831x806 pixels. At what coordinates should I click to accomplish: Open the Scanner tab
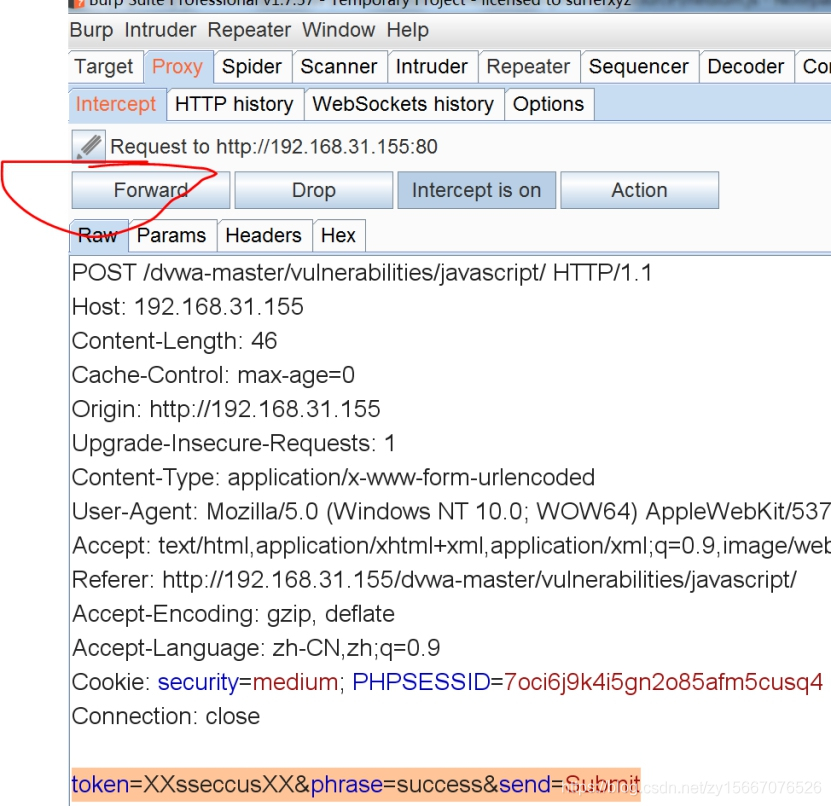pyautogui.click(x=339, y=67)
